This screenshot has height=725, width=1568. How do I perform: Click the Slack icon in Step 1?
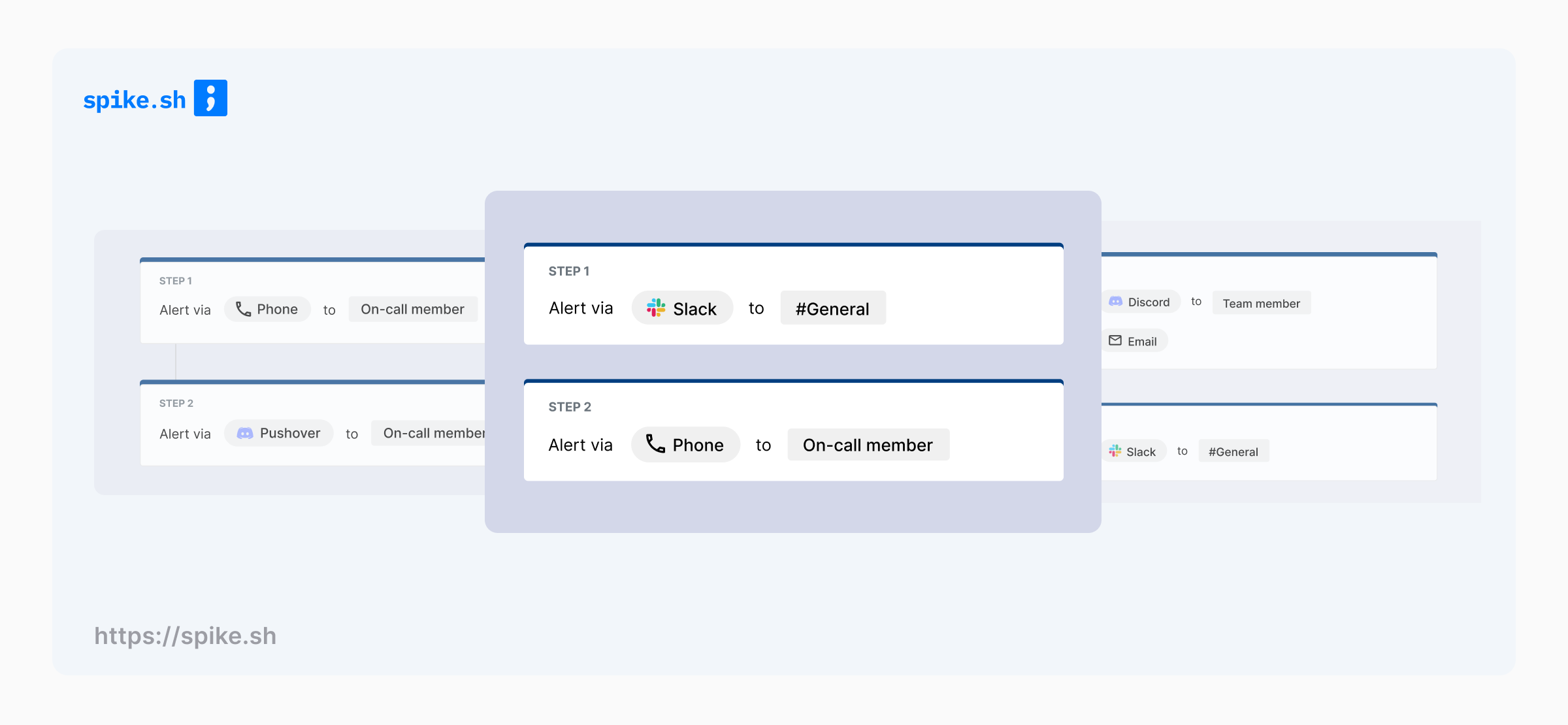tap(657, 308)
